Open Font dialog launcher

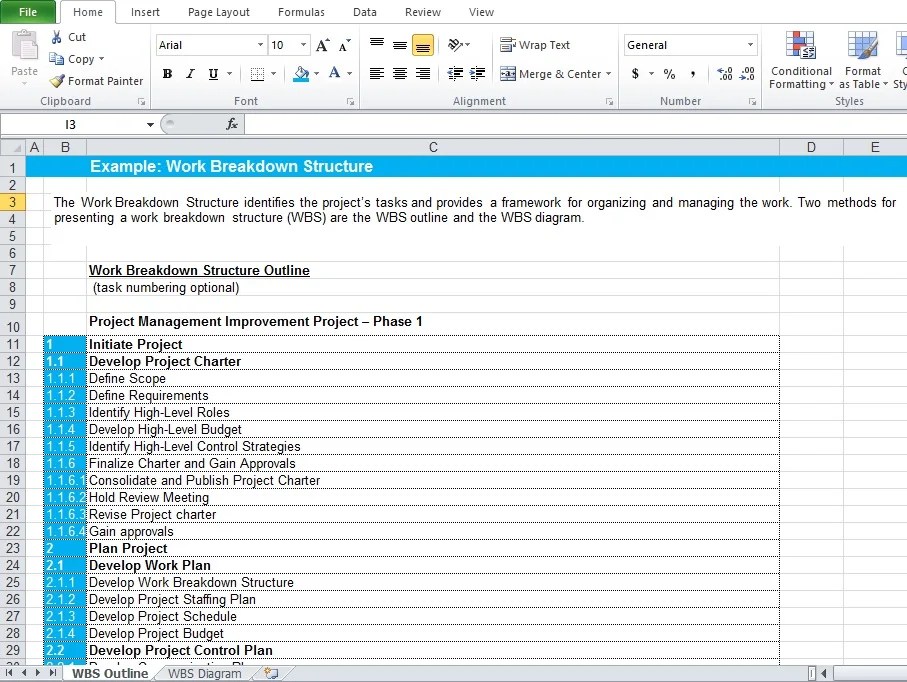[x=350, y=101]
